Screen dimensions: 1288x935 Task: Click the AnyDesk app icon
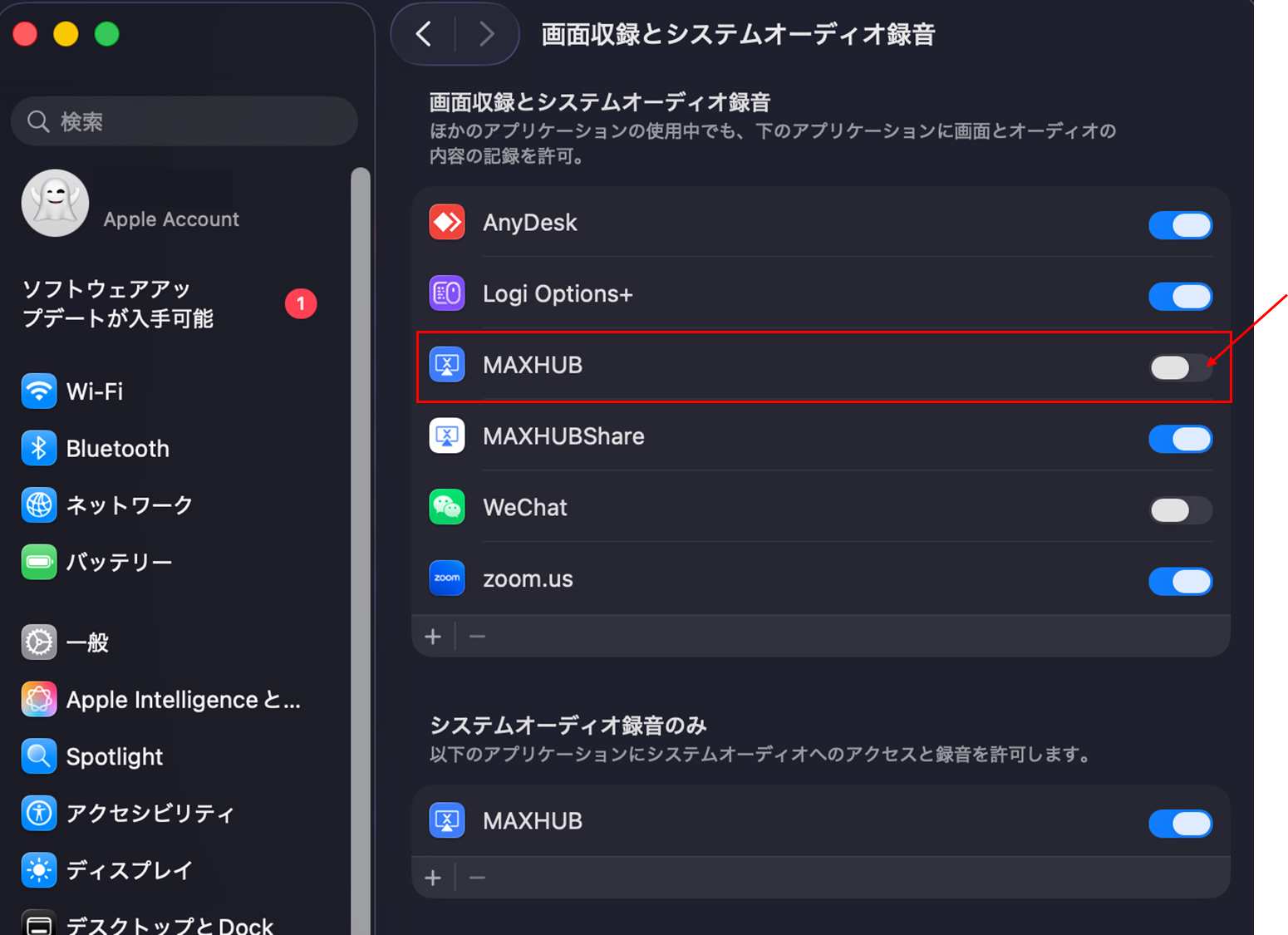447,222
